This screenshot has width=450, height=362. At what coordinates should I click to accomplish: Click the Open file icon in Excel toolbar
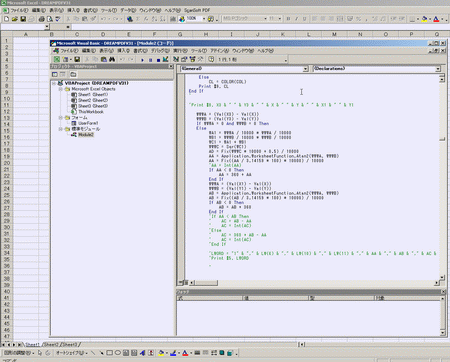pyautogui.click(x=15, y=19)
